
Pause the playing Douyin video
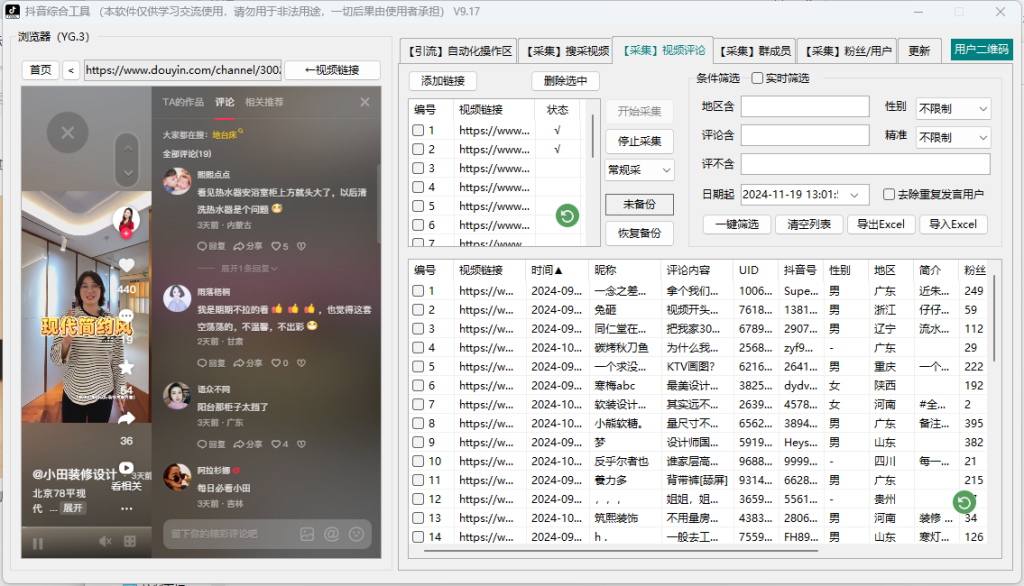coord(37,544)
